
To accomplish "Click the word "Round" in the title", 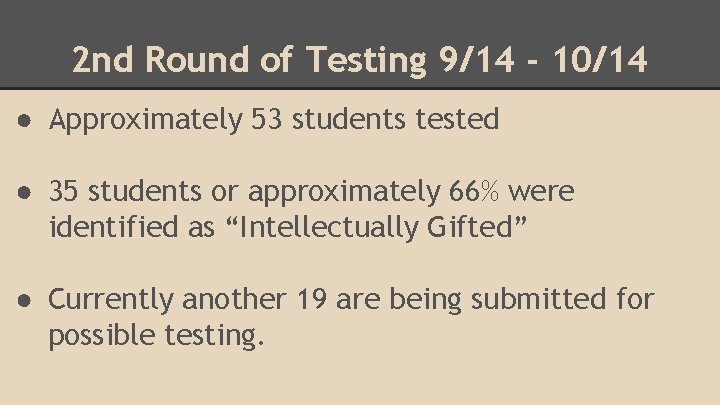I will 197,60.
